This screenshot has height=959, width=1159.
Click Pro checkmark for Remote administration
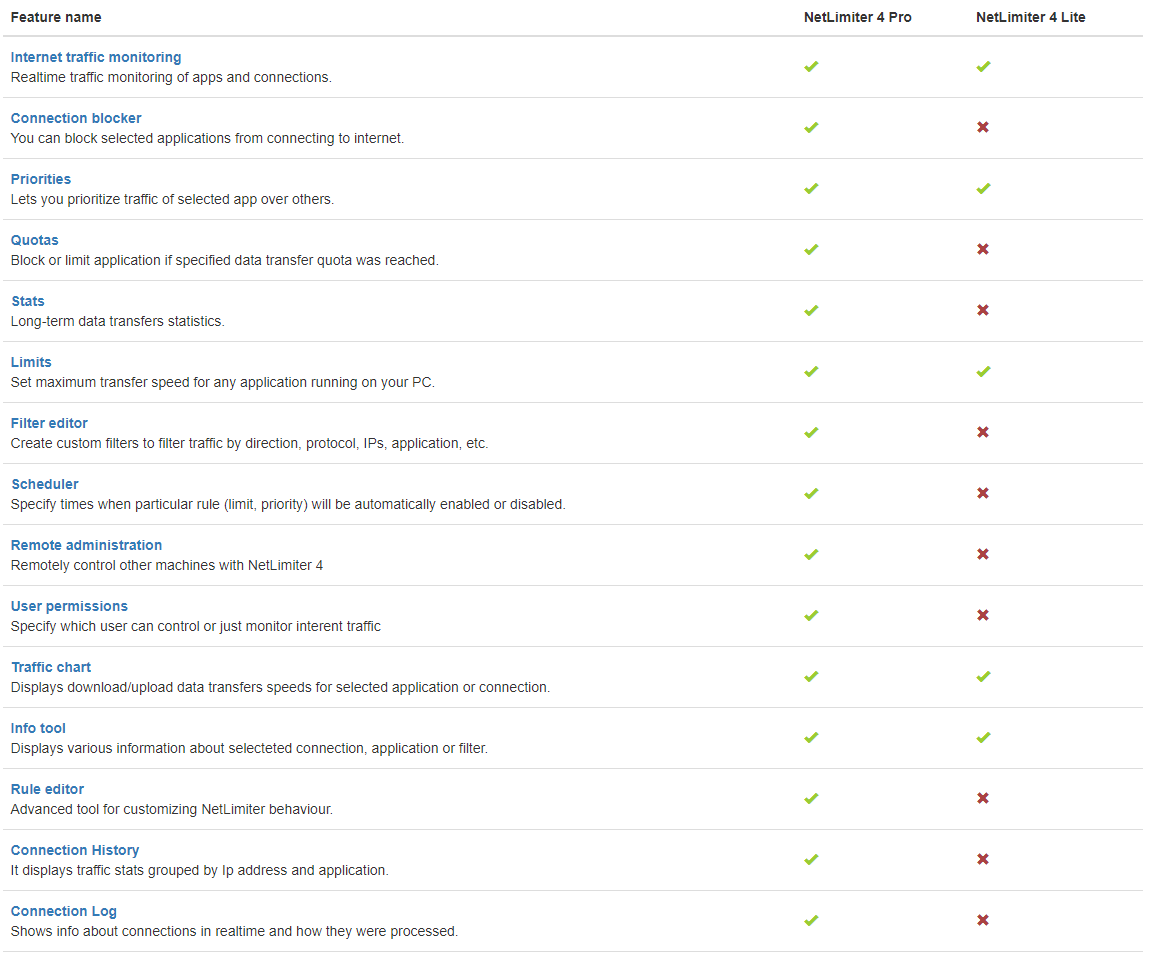click(811, 555)
